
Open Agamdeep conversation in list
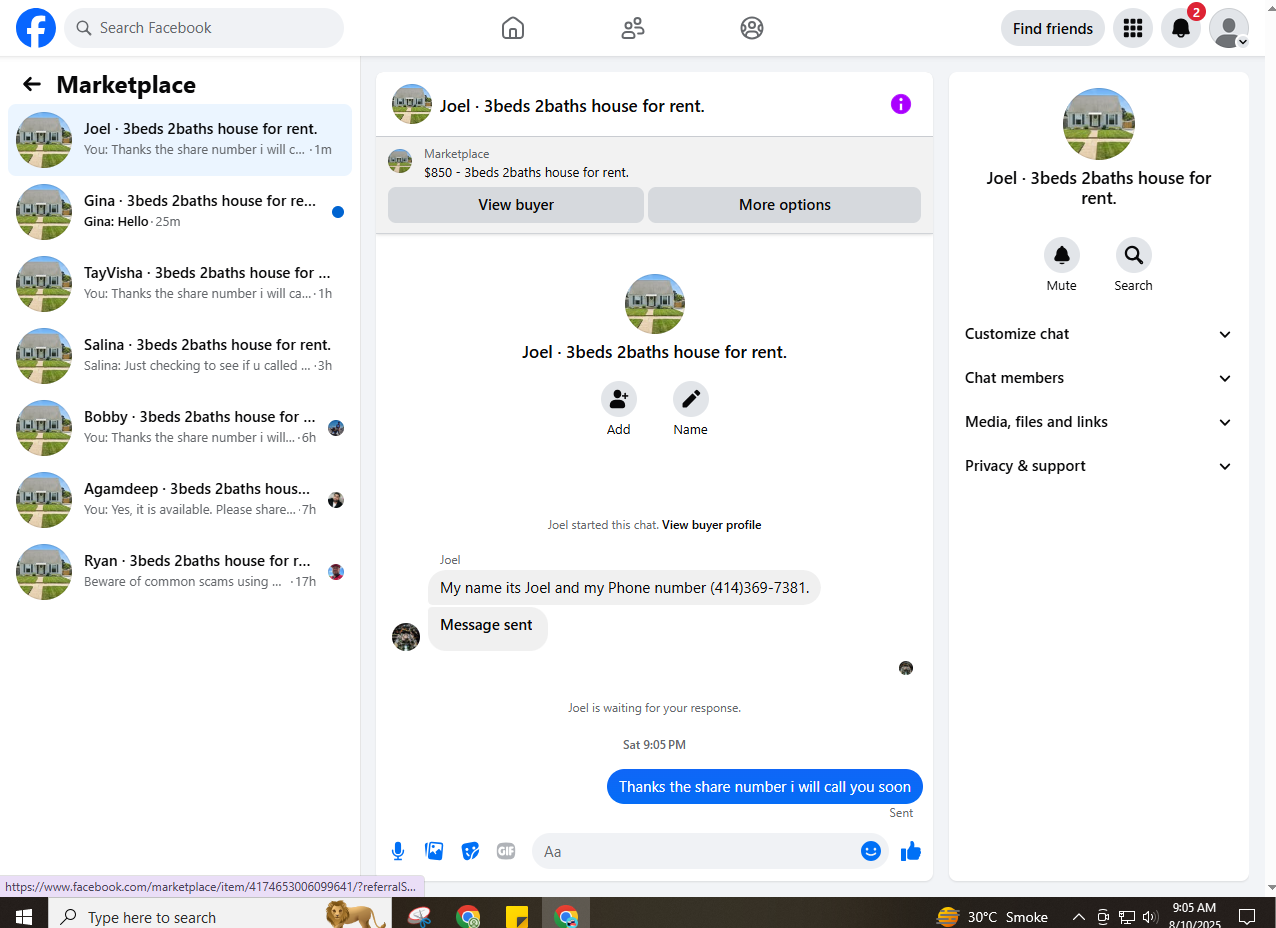click(180, 500)
